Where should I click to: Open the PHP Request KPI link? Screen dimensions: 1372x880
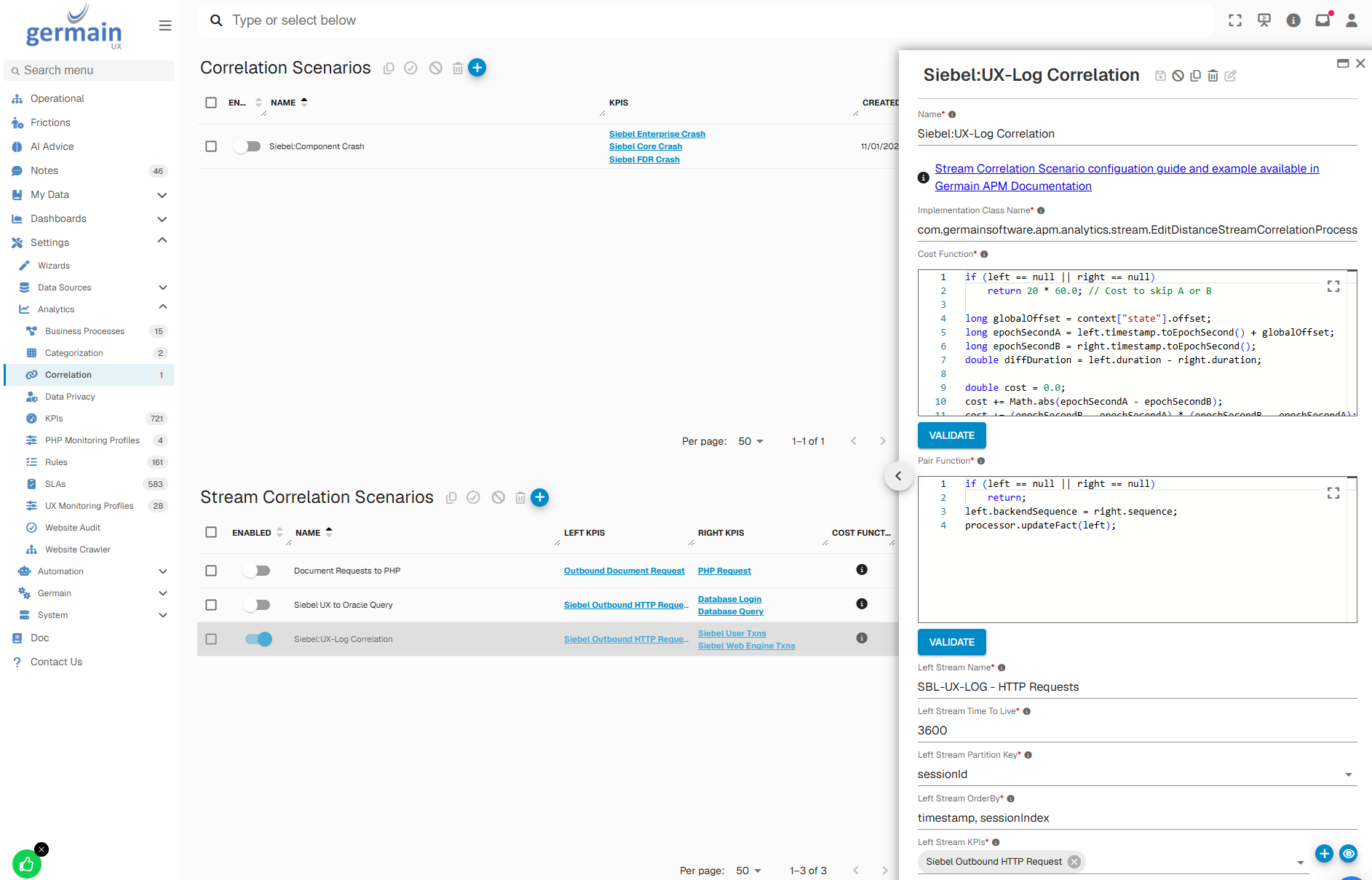click(724, 571)
